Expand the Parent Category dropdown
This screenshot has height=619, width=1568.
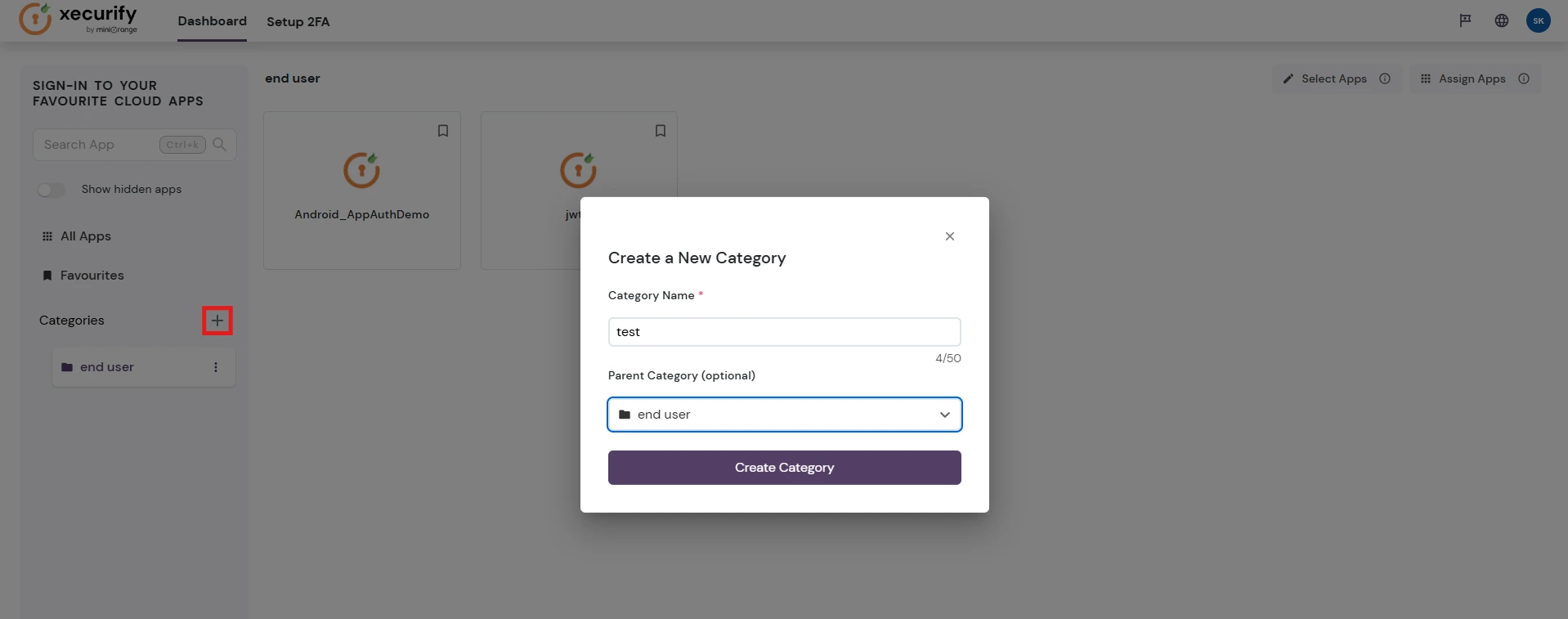pos(944,415)
